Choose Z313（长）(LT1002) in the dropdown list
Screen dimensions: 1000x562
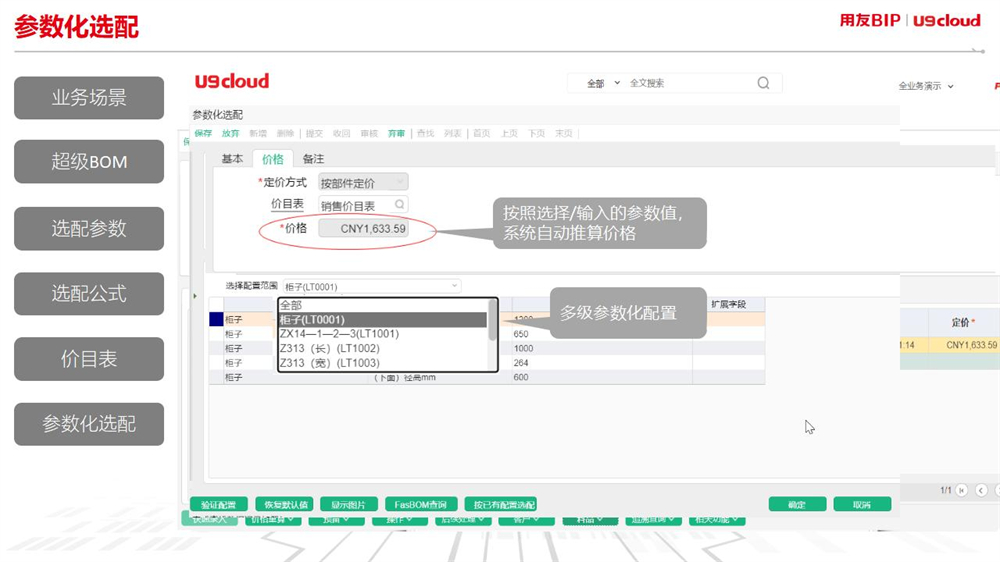(383, 348)
